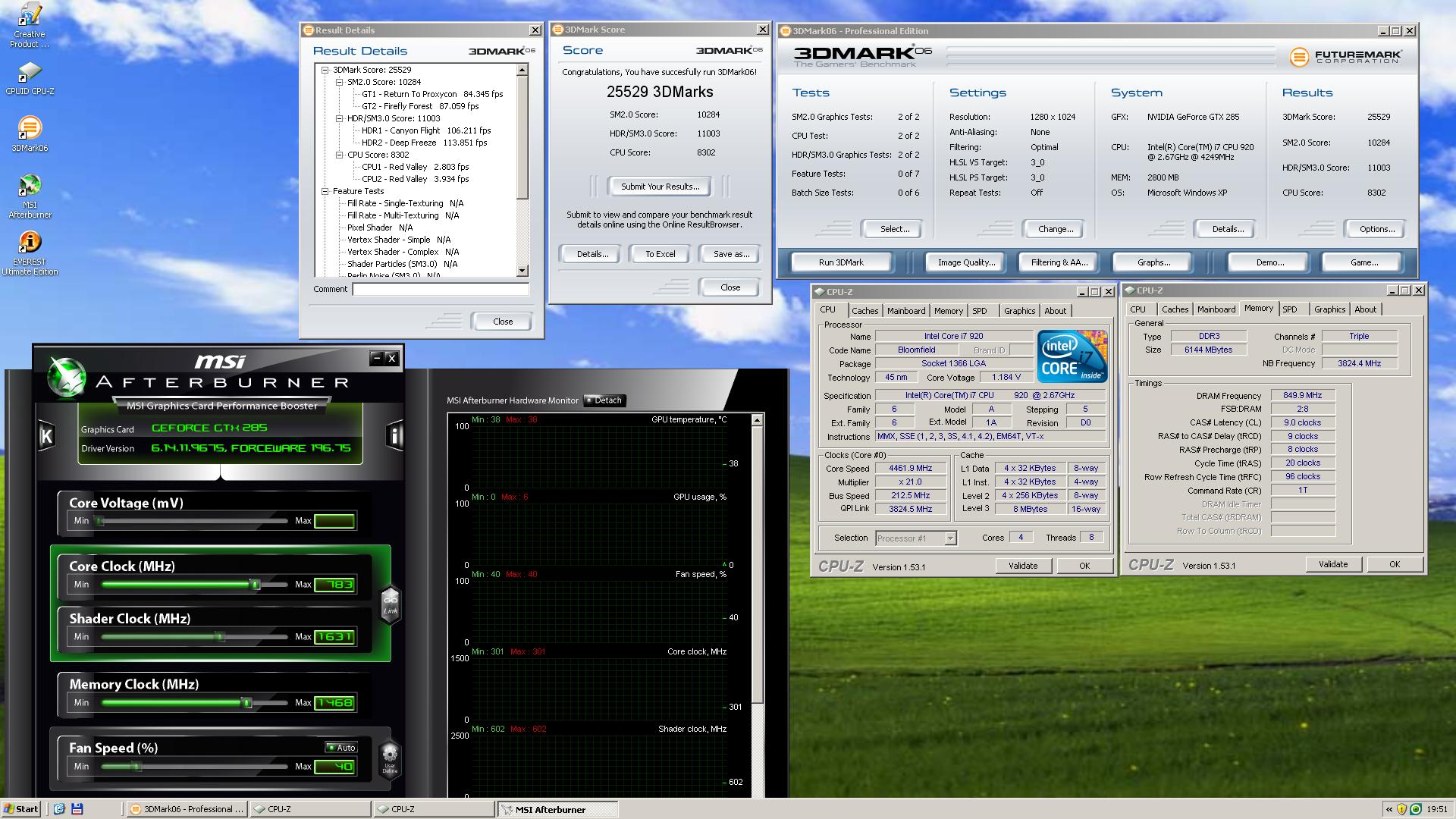Open the Processor #1 selection dropdown
This screenshot has width=1456, height=819.
950,538
